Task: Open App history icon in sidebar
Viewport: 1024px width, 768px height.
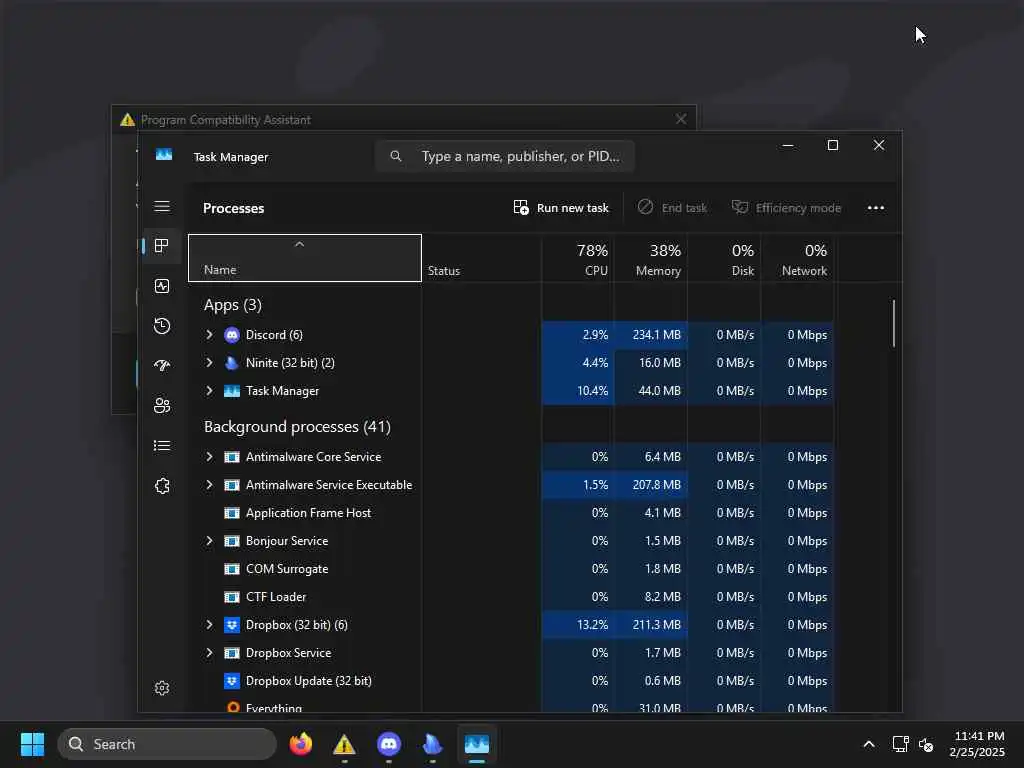Action: coord(162,326)
